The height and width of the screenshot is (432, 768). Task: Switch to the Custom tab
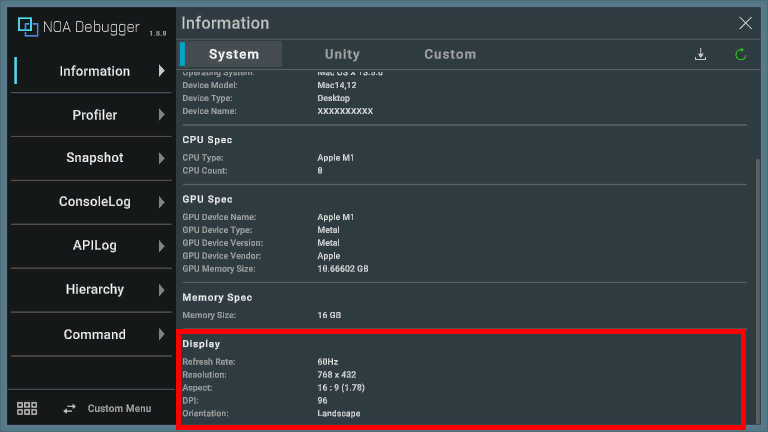(x=450, y=54)
